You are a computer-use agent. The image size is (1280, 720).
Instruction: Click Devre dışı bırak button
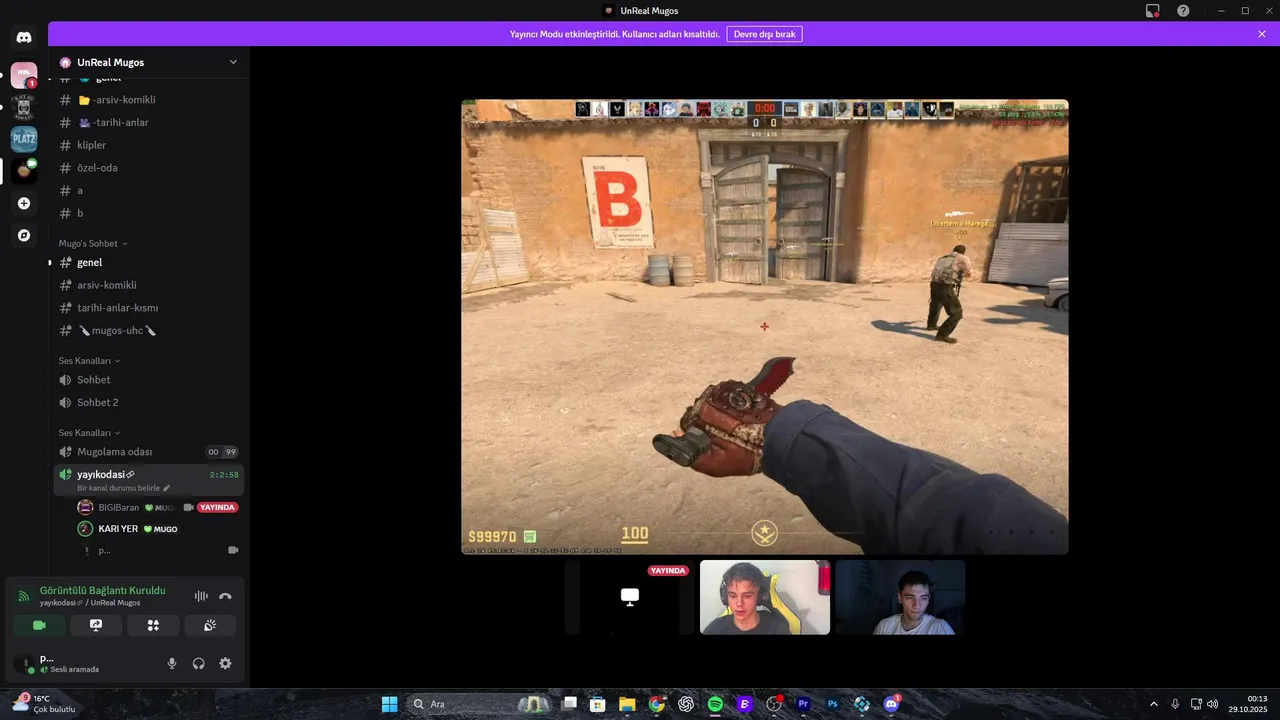coord(764,34)
